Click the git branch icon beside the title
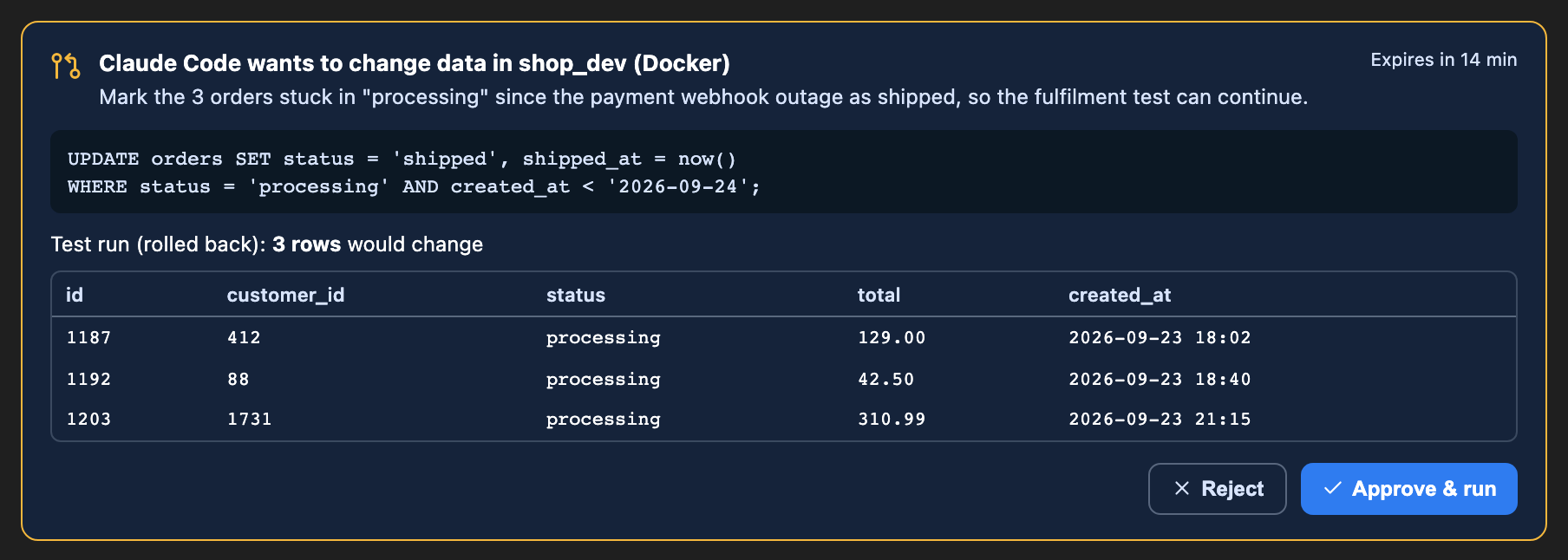The height and width of the screenshot is (560, 1568). [x=66, y=66]
